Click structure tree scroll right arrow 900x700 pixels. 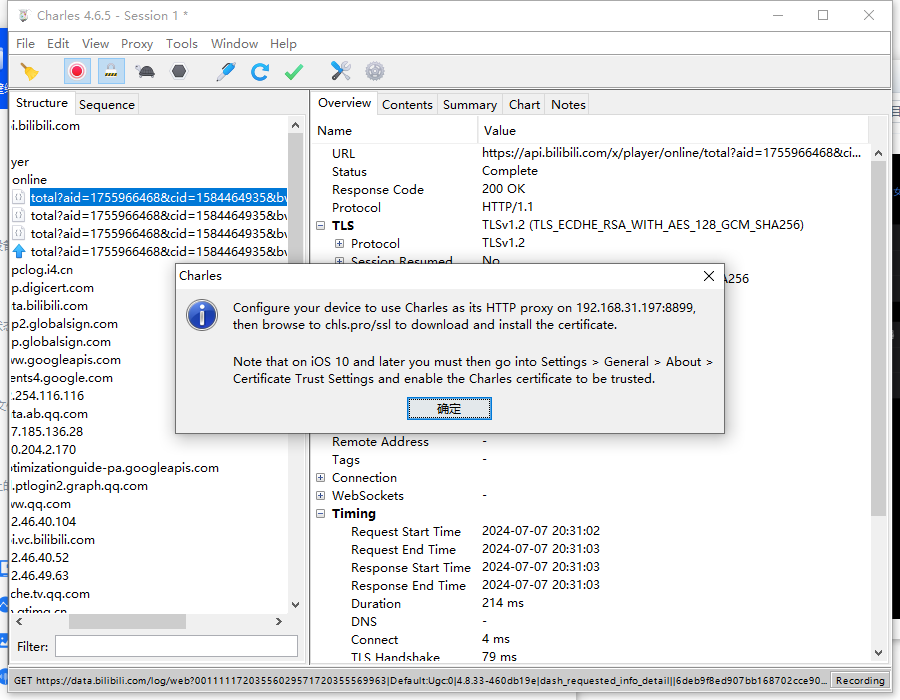(279, 621)
